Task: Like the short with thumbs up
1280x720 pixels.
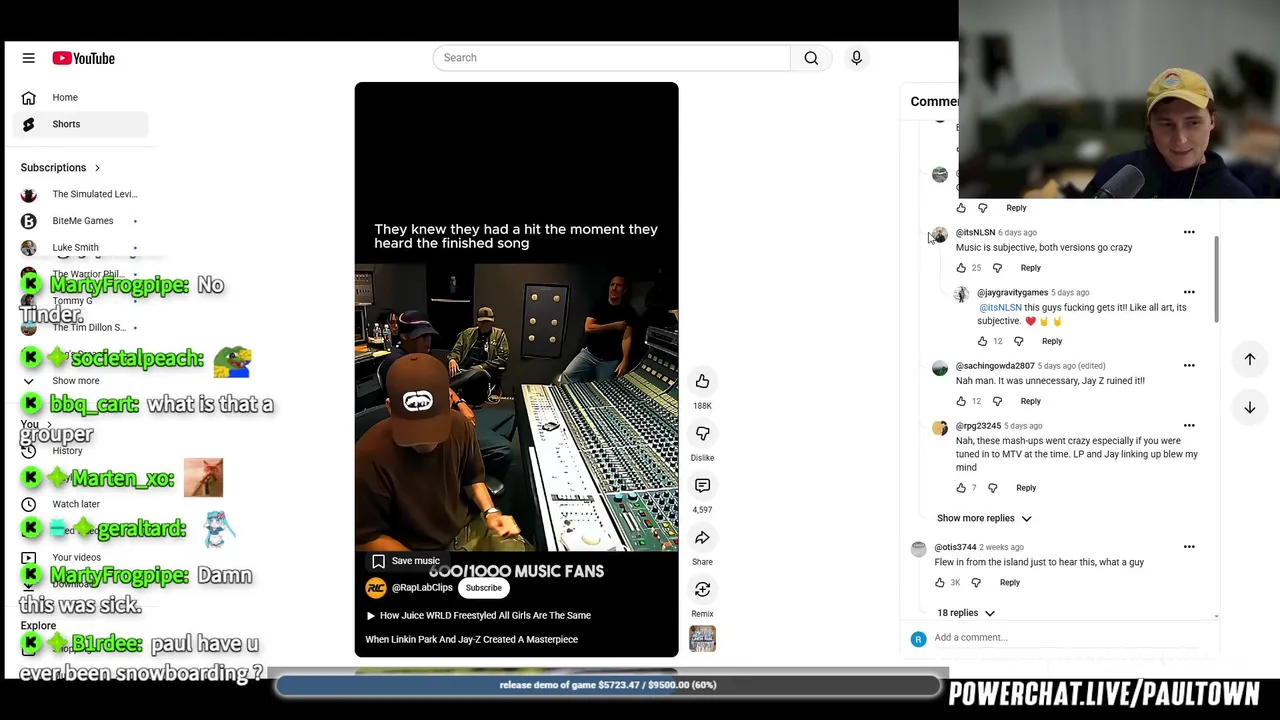Action: (x=702, y=381)
